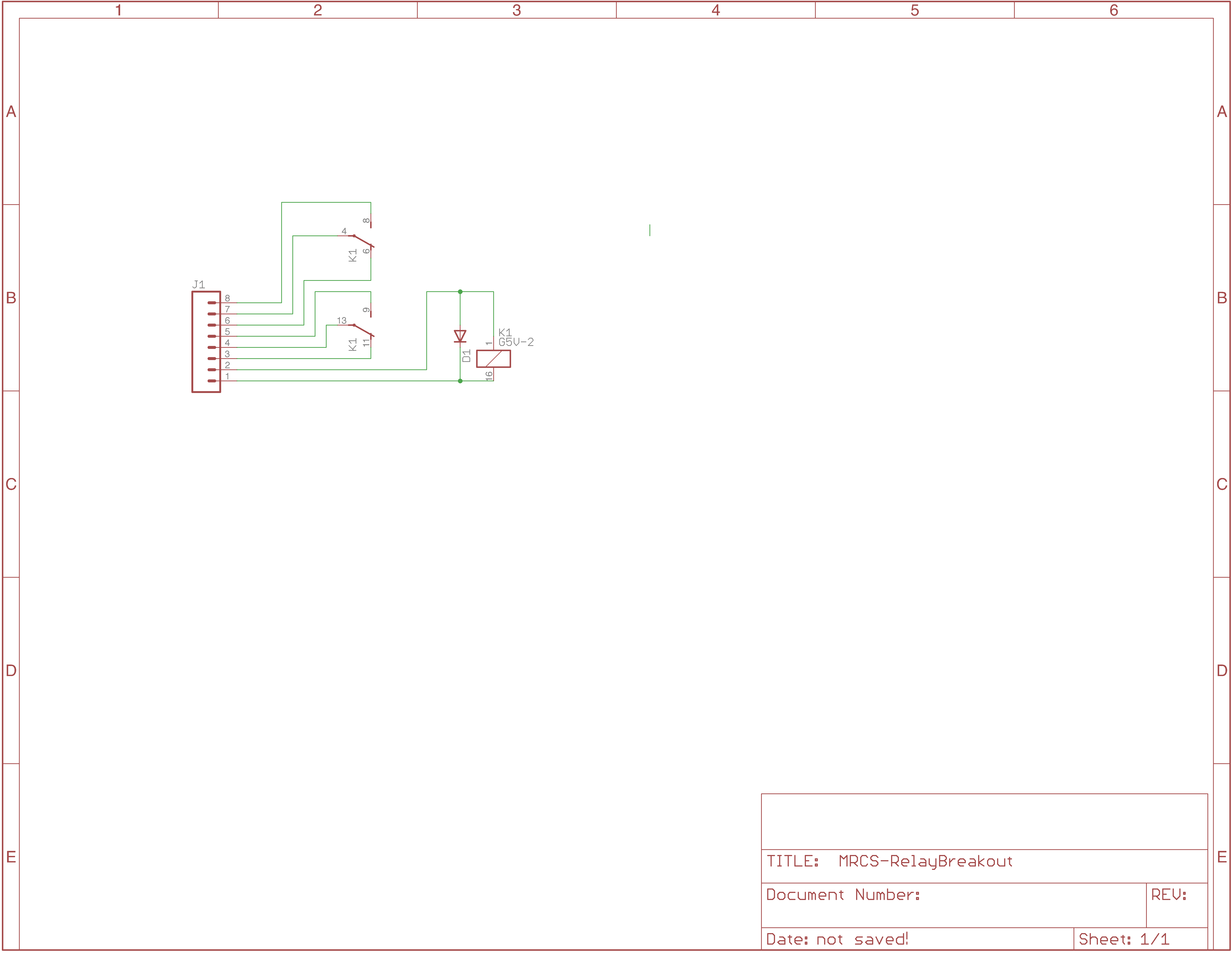Viewport: 1232px width, 953px height.
Task: Click row label C on right border
Action: 1222,484
